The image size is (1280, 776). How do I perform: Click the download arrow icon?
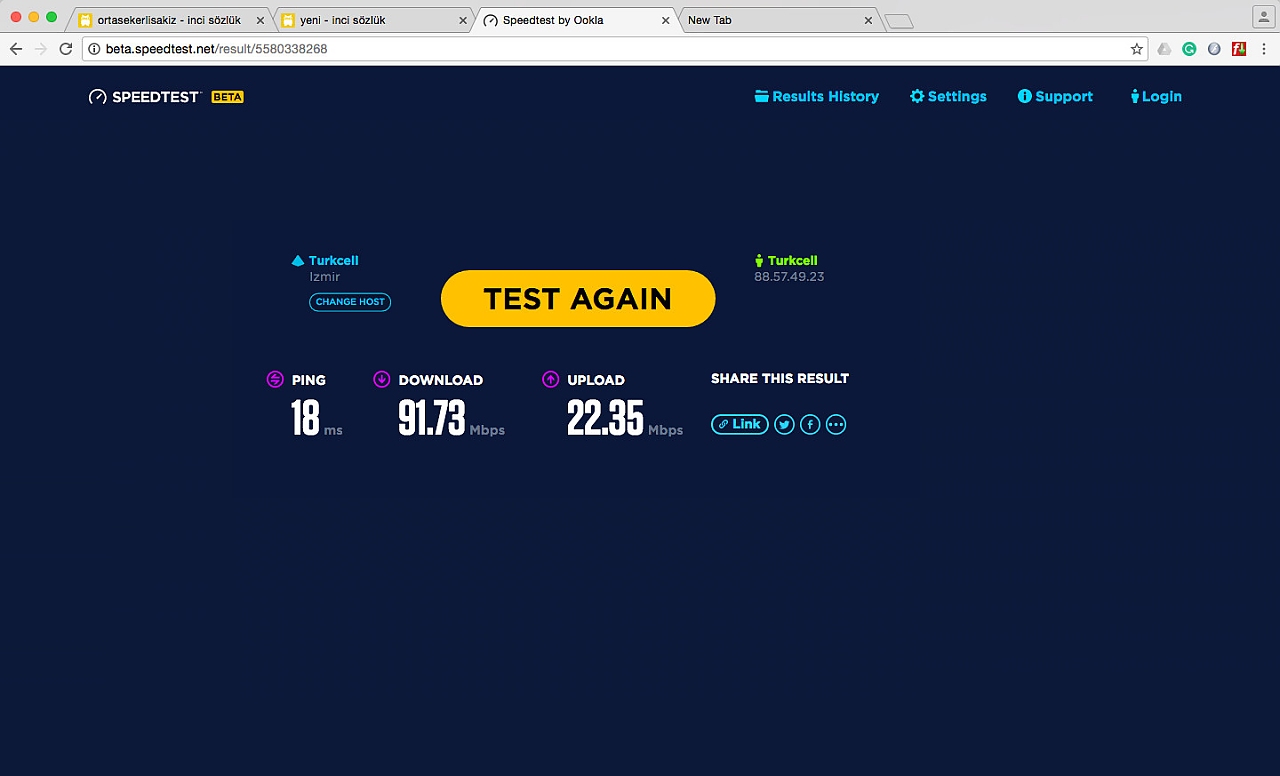point(381,379)
